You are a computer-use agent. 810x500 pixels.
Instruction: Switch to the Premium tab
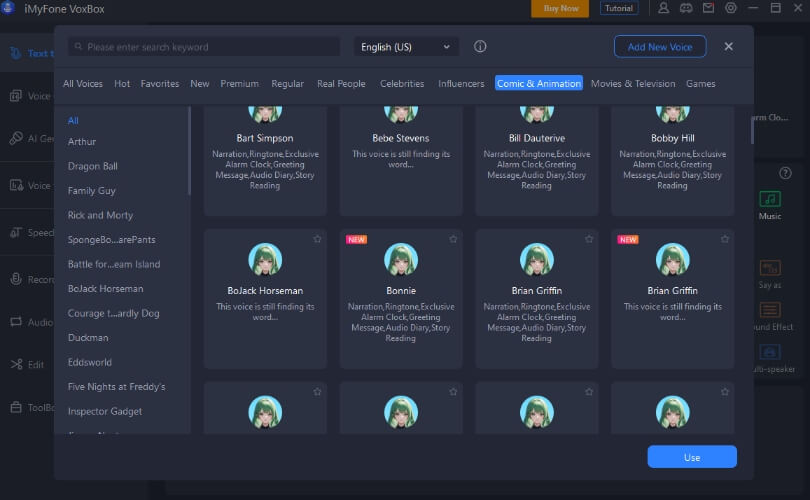pos(239,84)
